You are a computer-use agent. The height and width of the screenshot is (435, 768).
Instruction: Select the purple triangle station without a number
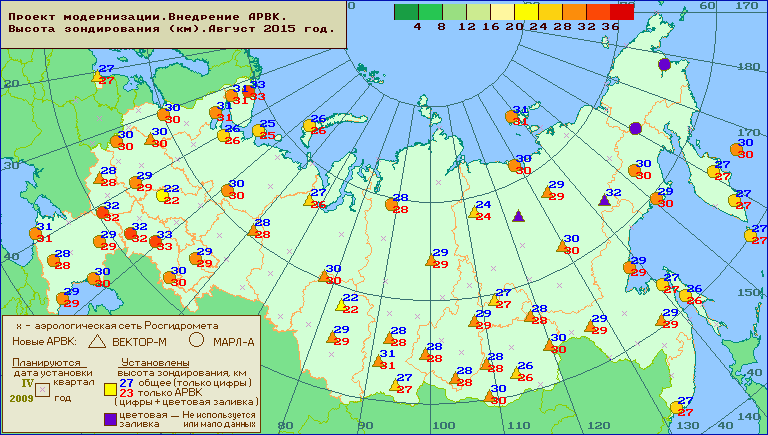point(518,216)
